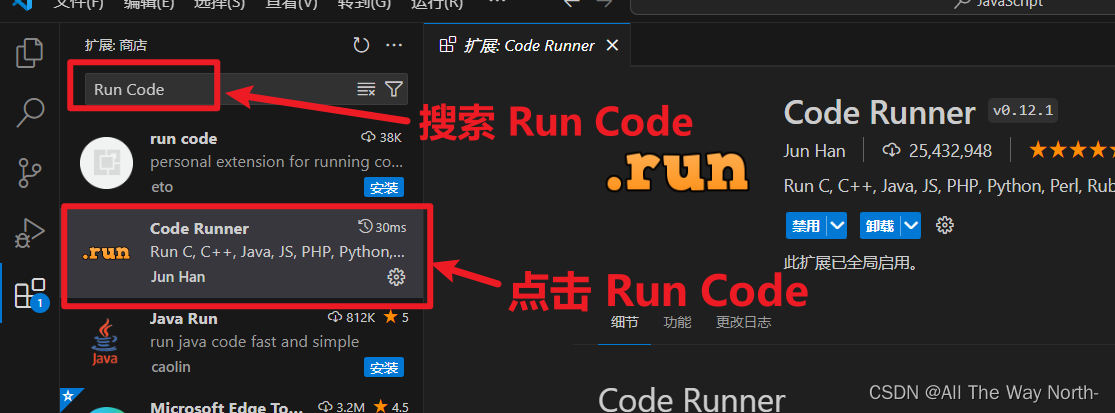Switch to the 更改日志 changelog tab
This screenshot has height=413, width=1115.
(743, 322)
